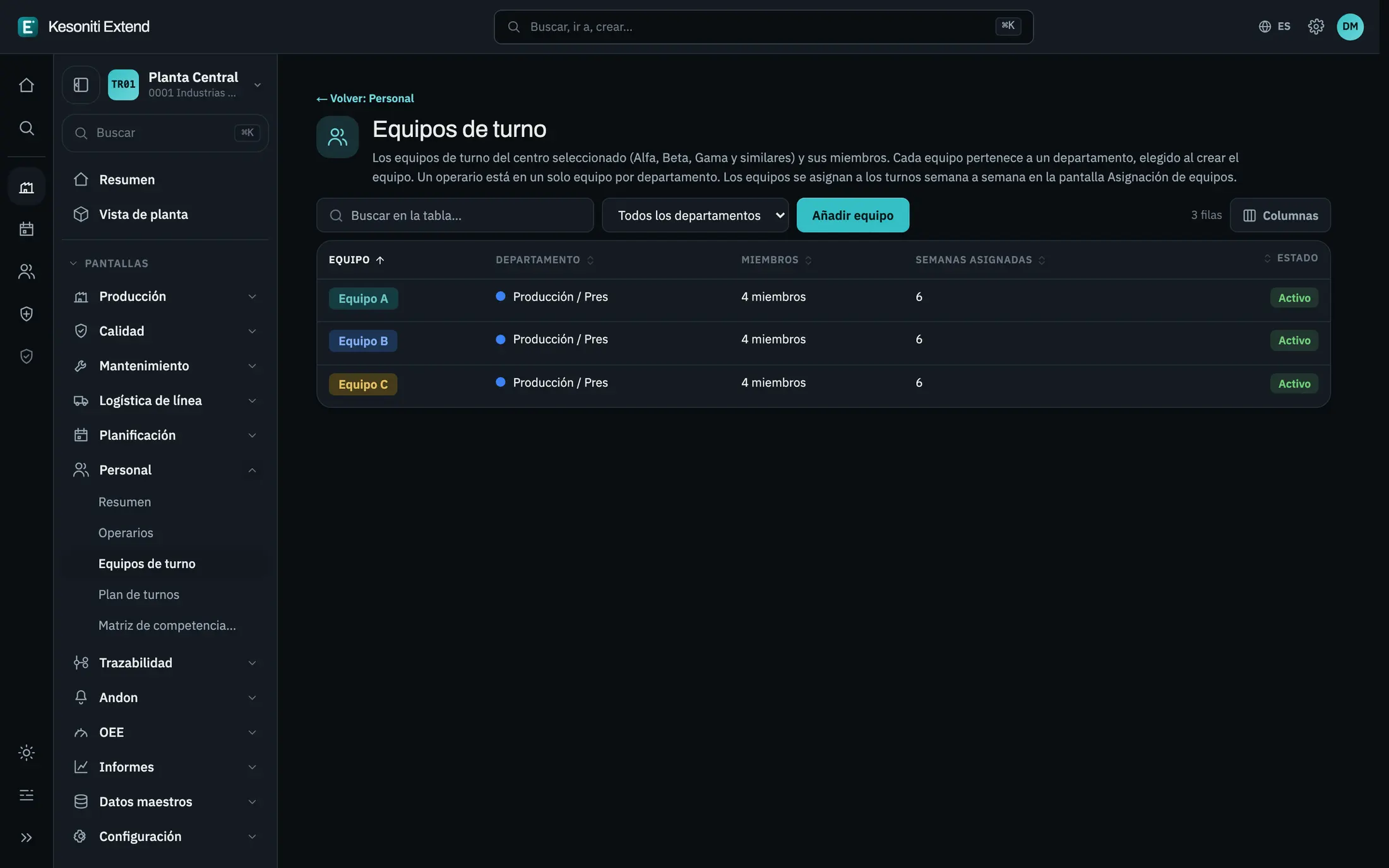Expand the Mantenimiento menu section
This screenshot has width=1389, height=868.
(x=165, y=366)
